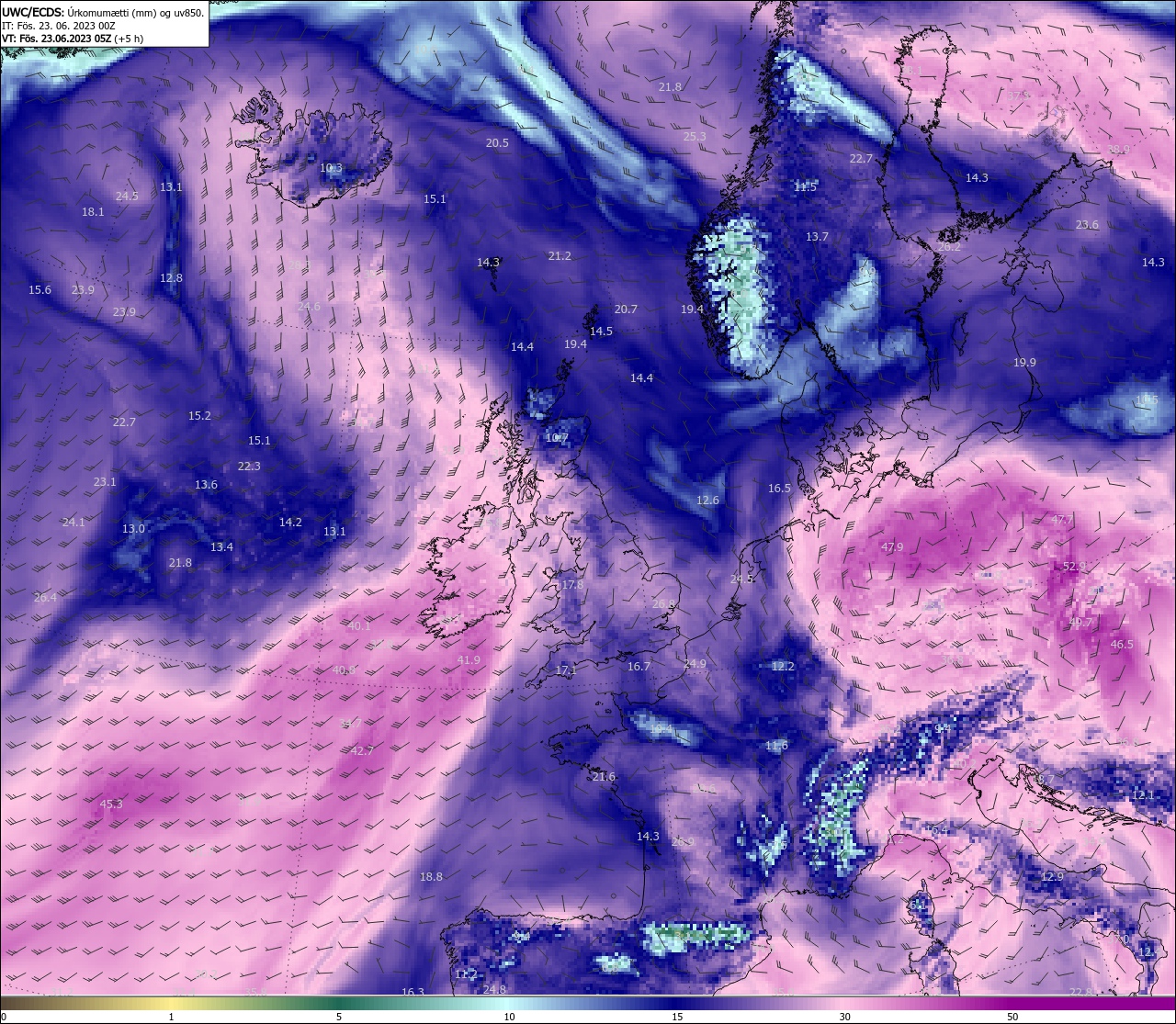Click the value 14.5 on the map
The width and height of the screenshot is (1176, 1024).
[601, 332]
